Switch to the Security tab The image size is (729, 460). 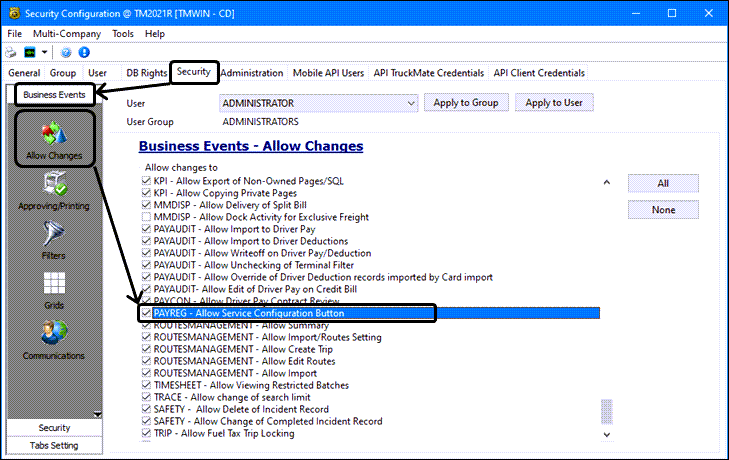point(194,72)
